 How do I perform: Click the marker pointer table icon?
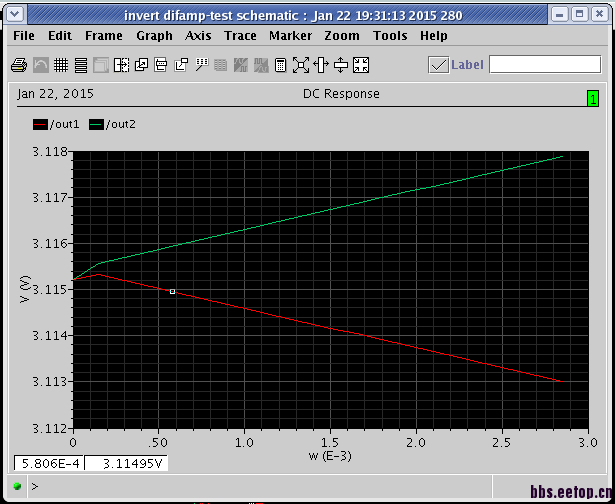202,65
